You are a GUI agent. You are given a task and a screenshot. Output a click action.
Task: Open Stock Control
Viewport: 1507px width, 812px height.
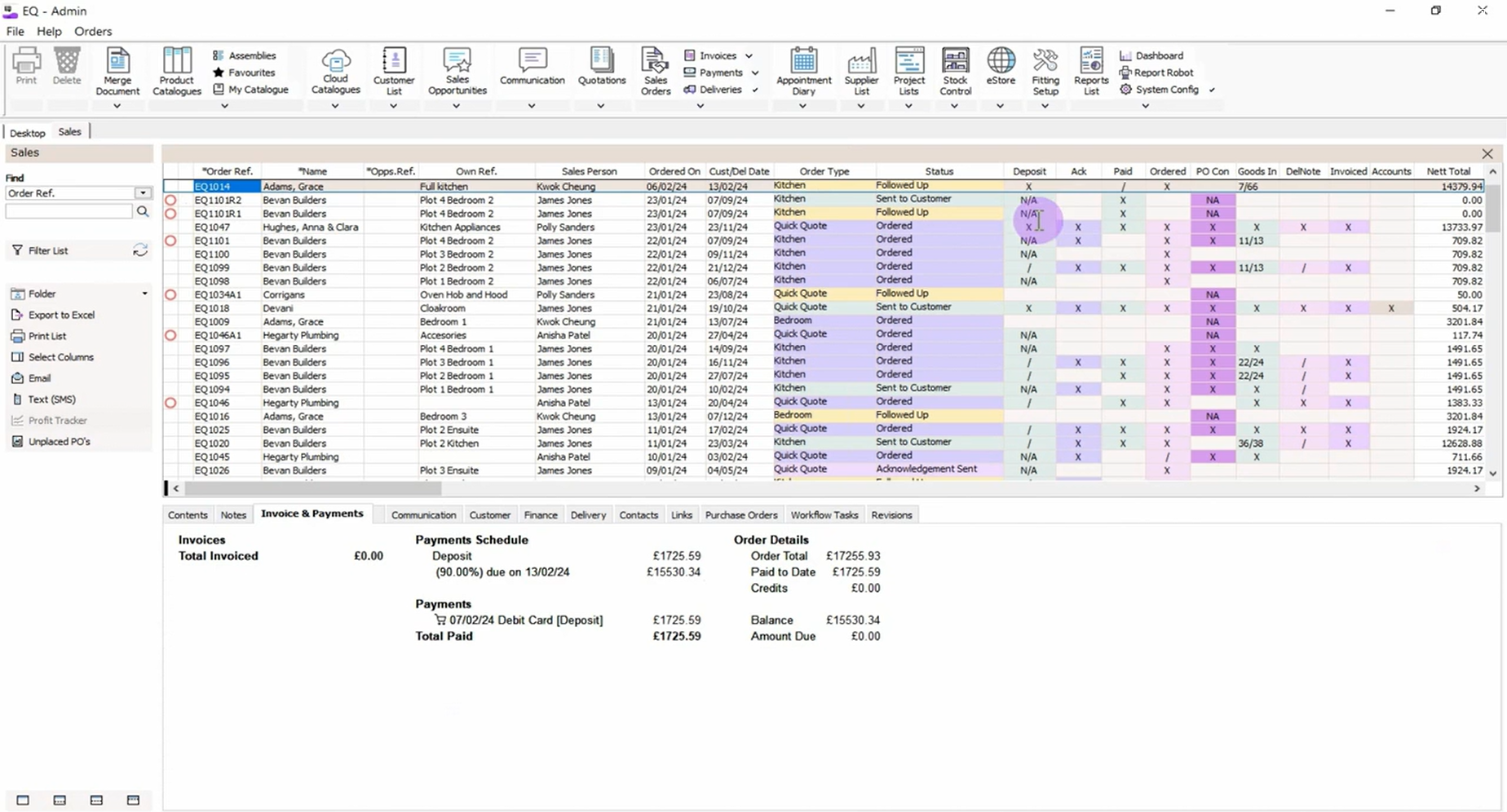coord(955,72)
